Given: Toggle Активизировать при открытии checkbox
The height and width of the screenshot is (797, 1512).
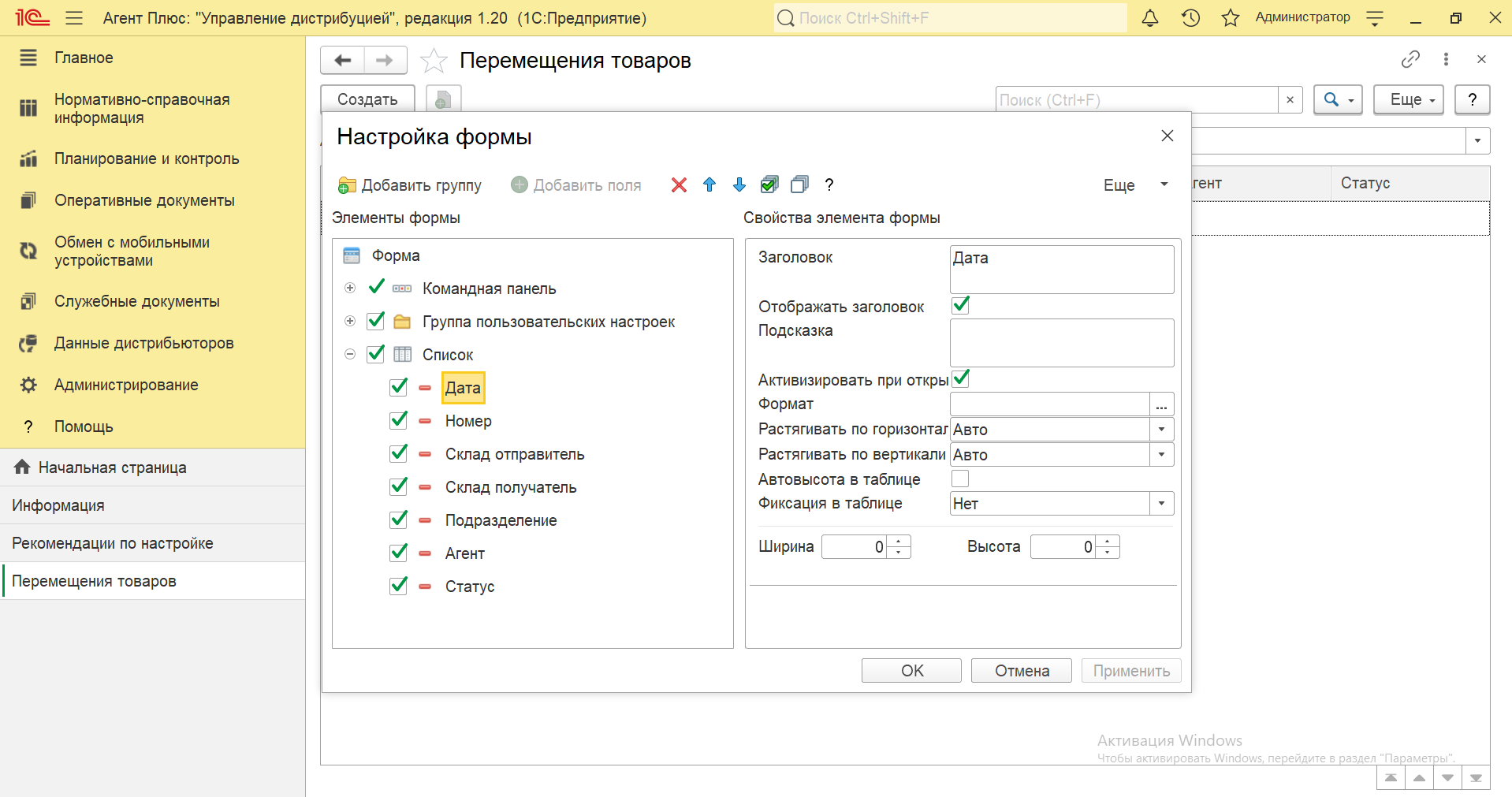Looking at the screenshot, I should coord(960,378).
